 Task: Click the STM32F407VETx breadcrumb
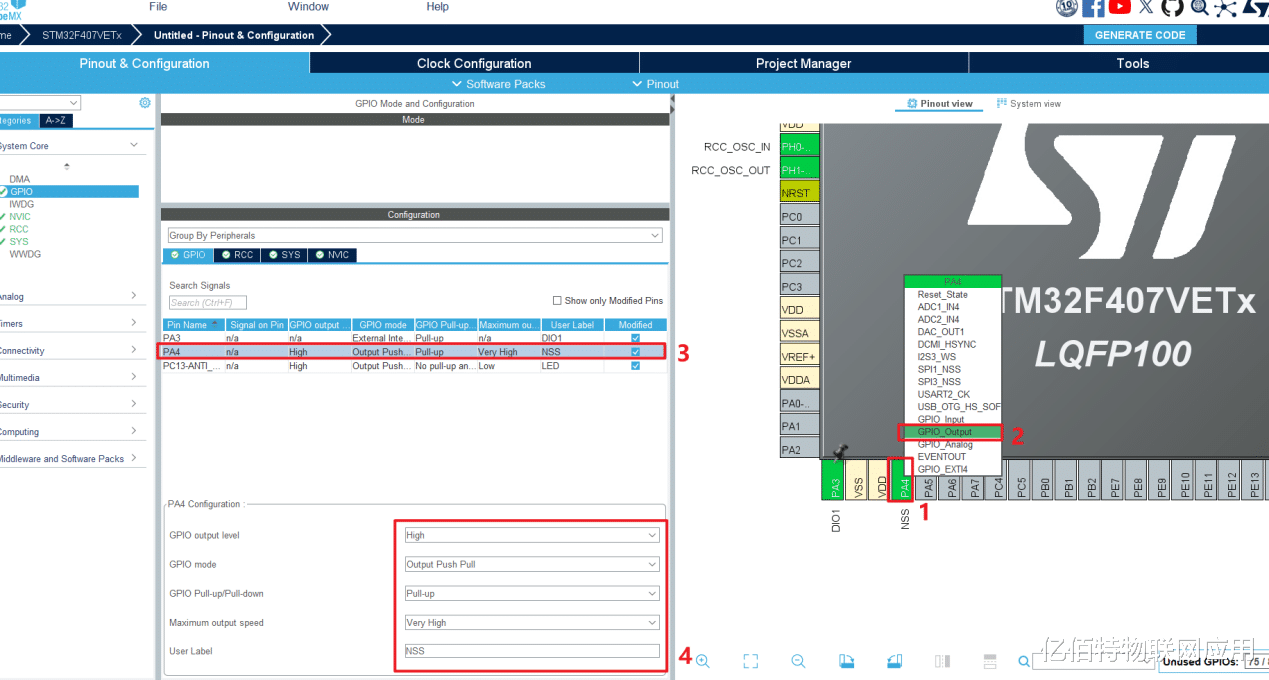82,35
